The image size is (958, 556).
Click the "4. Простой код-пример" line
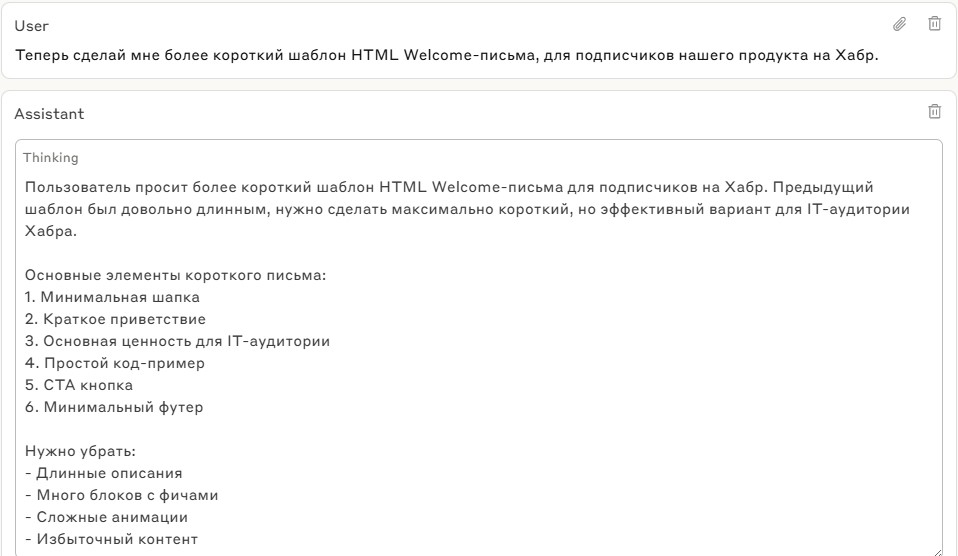click(x=115, y=363)
